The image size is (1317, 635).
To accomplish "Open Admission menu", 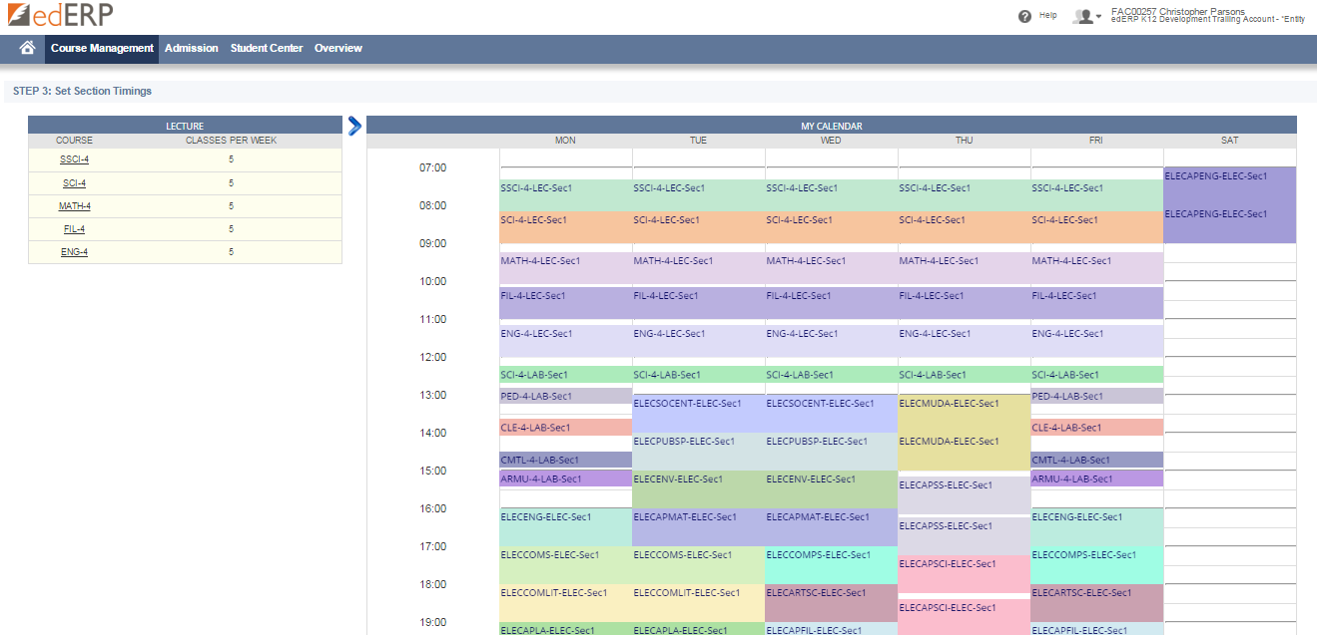I will [x=191, y=48].
